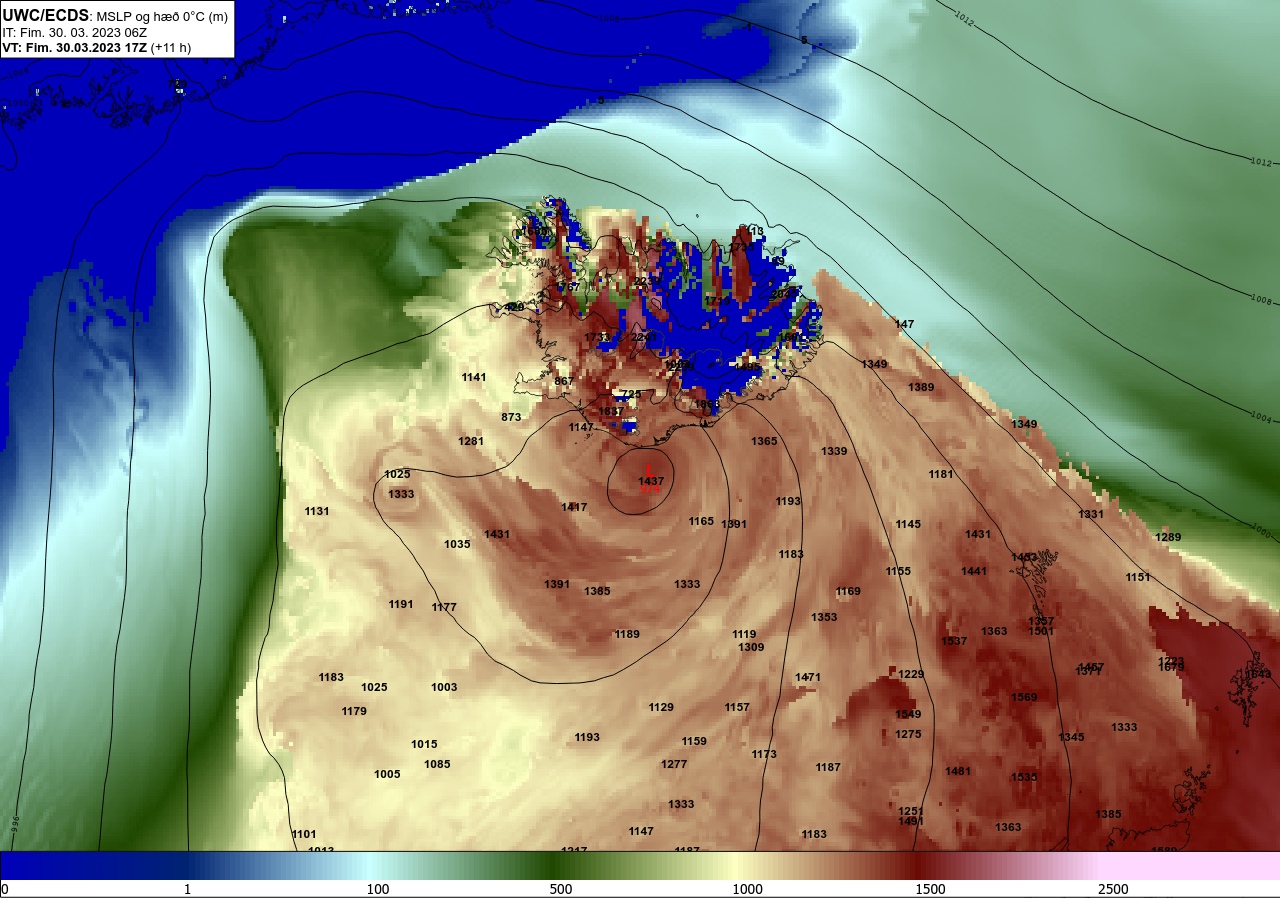Click the 1119 height value
The image size is (1280, 898).
point(744,634)
